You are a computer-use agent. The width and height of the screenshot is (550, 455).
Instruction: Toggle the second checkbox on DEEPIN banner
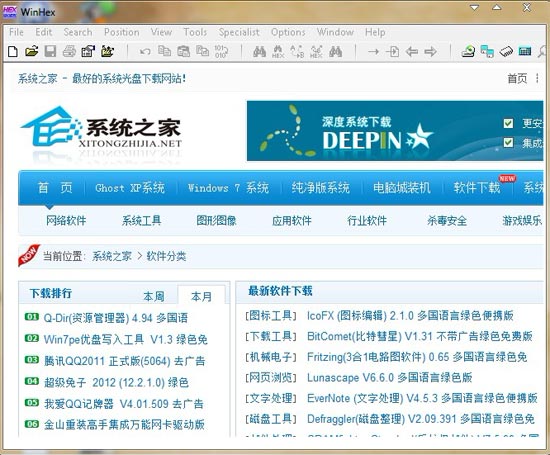(x=508, y=142)
